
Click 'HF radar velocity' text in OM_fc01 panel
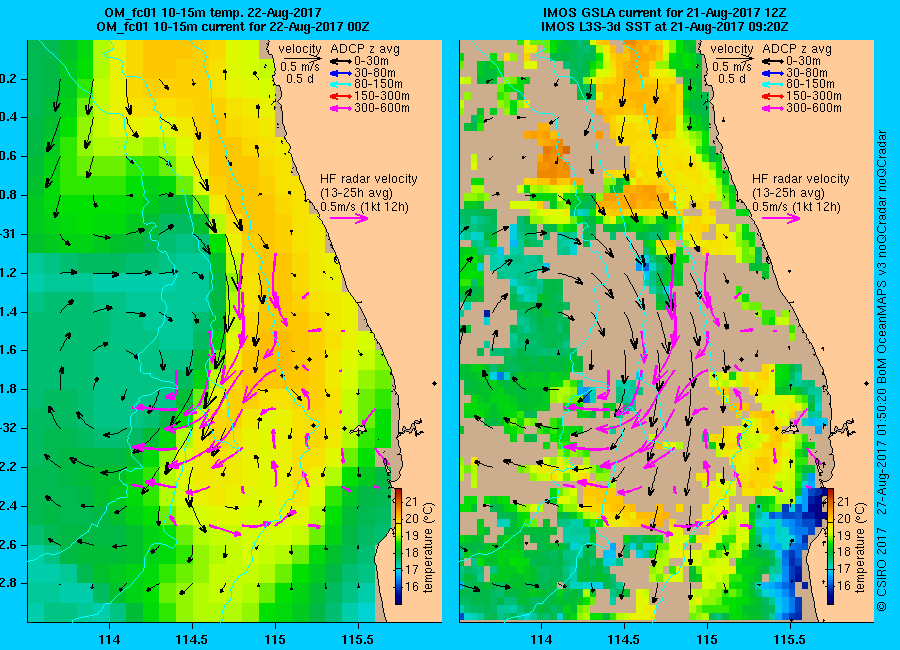368,179
